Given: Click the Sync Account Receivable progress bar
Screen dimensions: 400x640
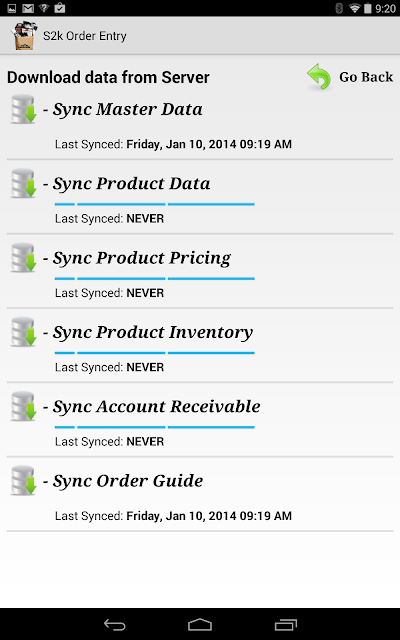Looking at the screenshot, I should pos(155,427).
